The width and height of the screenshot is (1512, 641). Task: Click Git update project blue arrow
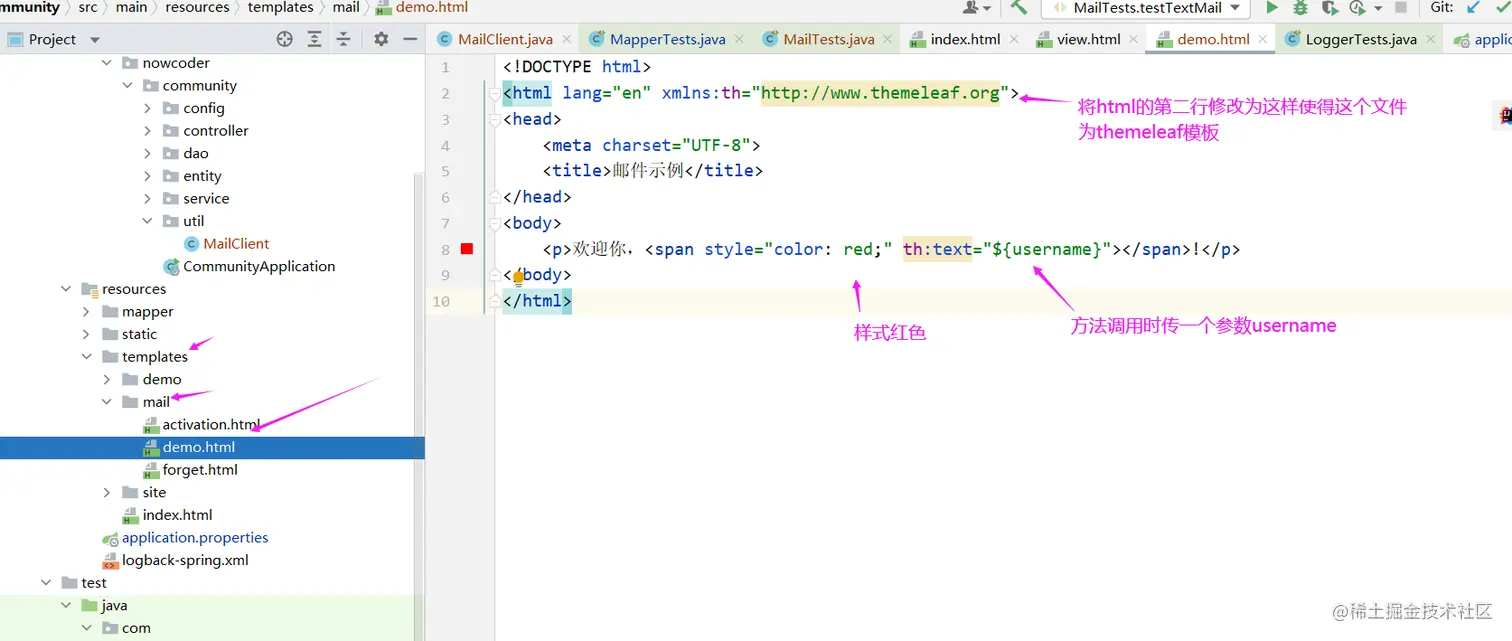click(x=1474, y=7)
